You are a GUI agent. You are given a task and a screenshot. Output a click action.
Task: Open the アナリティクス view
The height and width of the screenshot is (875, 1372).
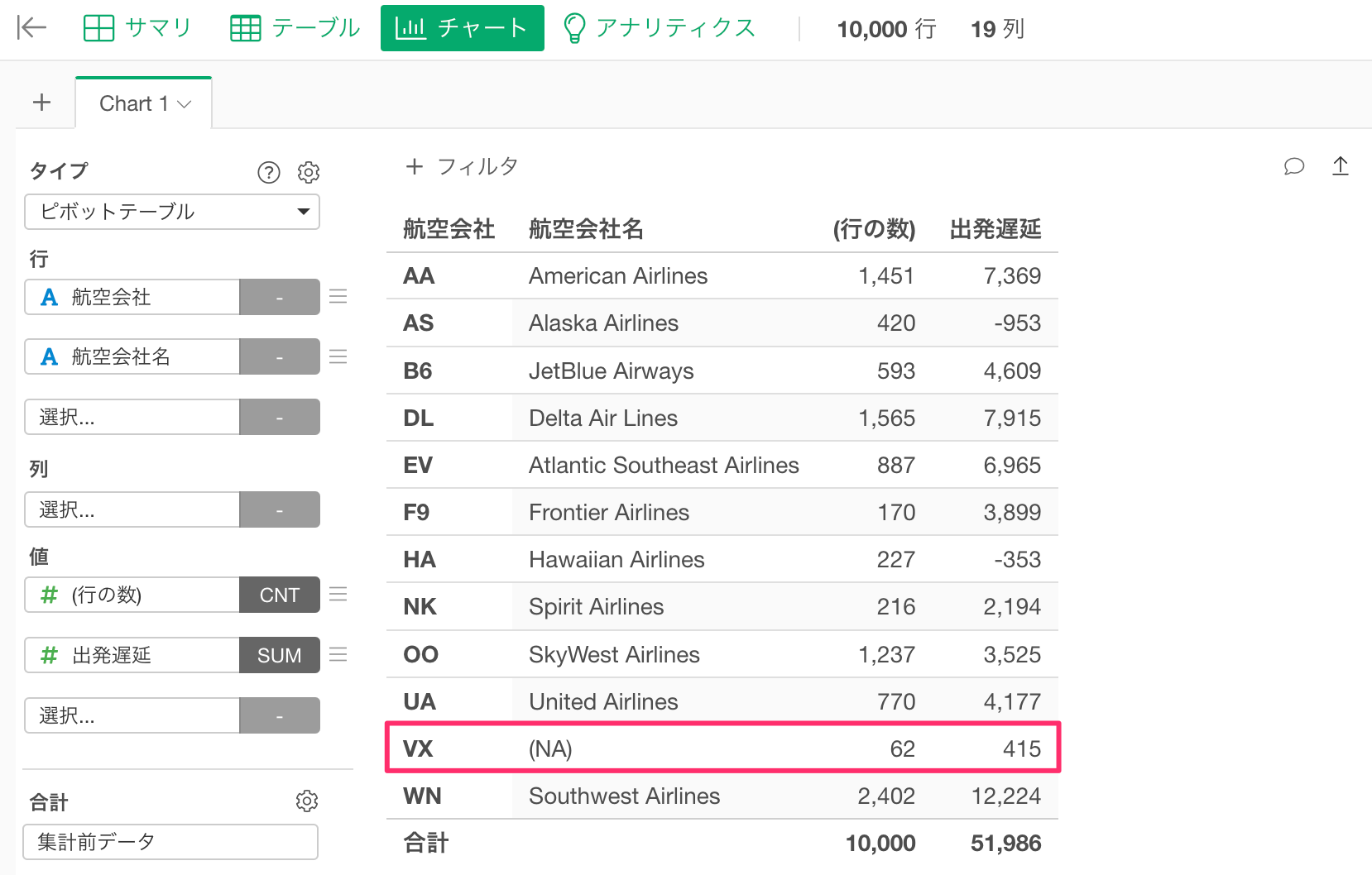coord(660,28)
